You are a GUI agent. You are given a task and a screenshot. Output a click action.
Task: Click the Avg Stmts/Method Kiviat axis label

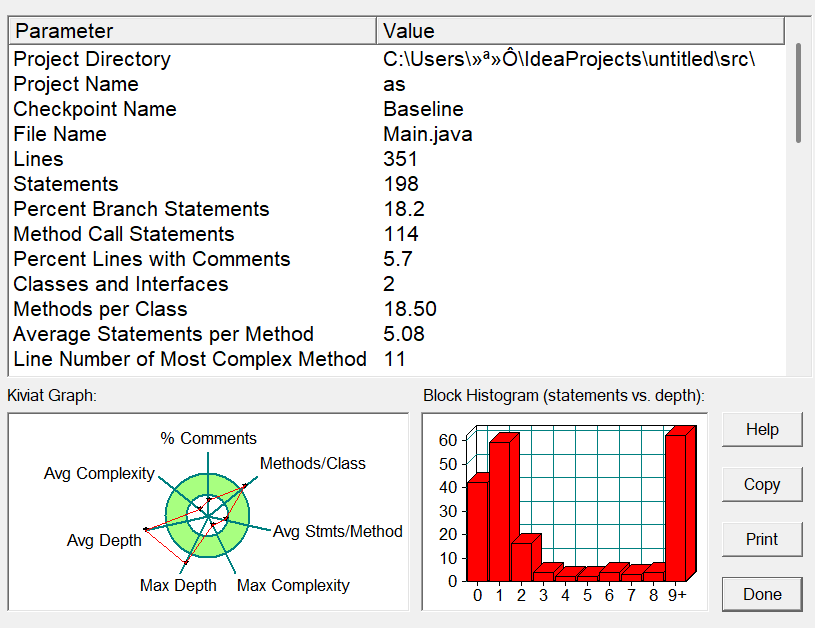click(338, 531)
